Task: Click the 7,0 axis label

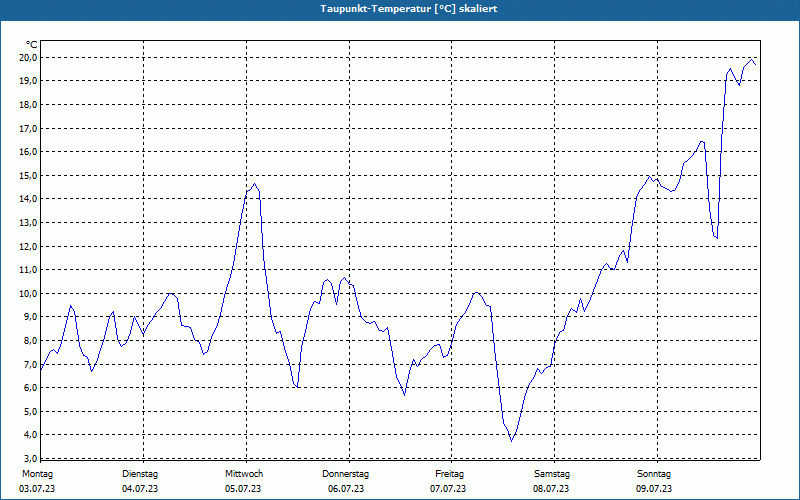Action: pyautogui.click(x=30, y=364)
